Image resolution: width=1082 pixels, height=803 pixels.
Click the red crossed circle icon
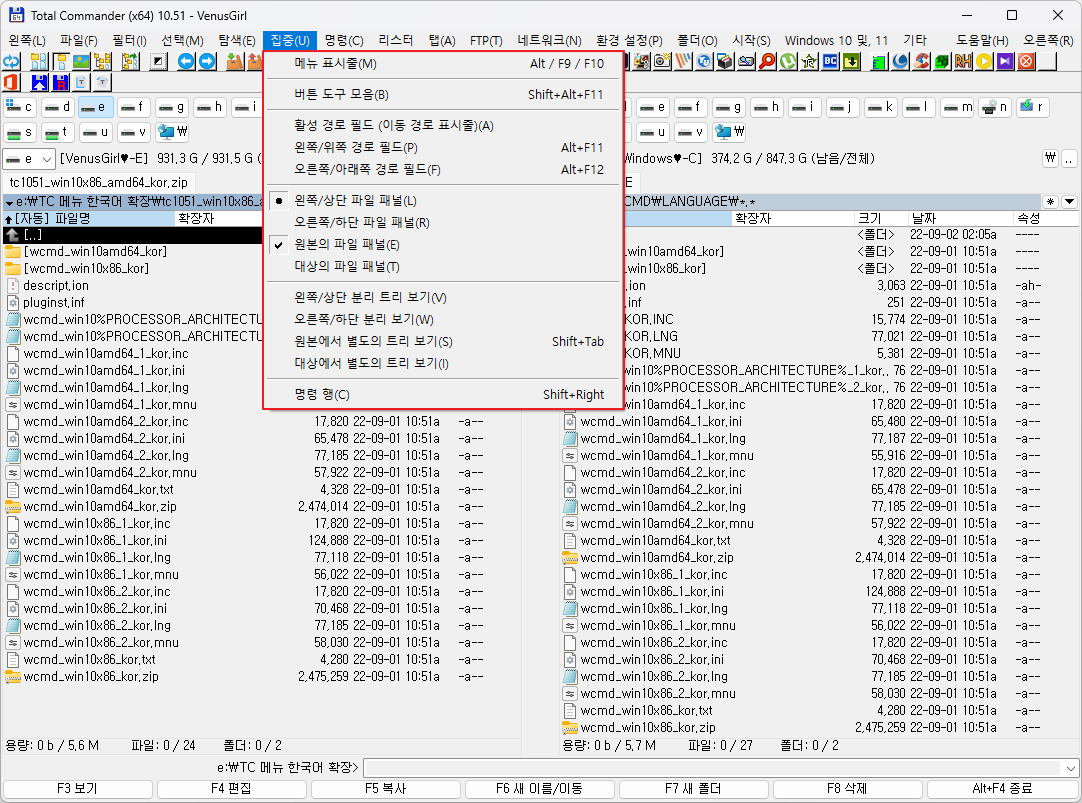pyautogui.click(x=1026, y=62)
